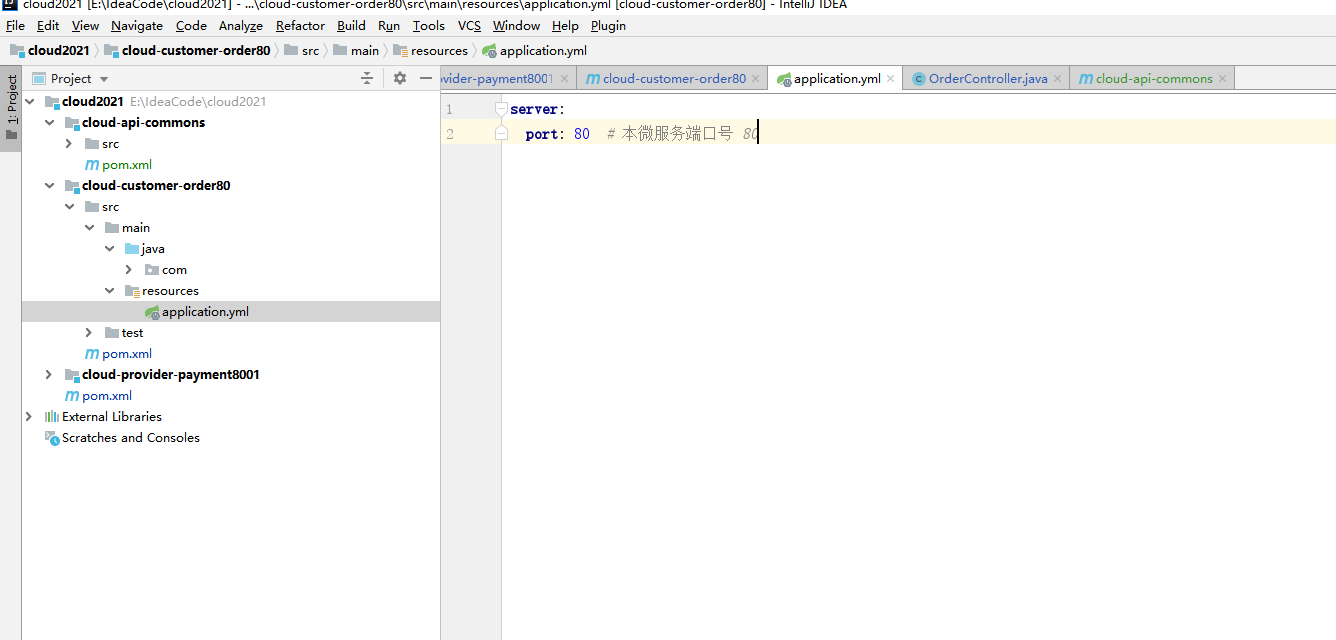Image resolution: width=1336 pixels, height=640 pixels.
Task: Select Scratches and Consoles
Action: tap(130, 437)
